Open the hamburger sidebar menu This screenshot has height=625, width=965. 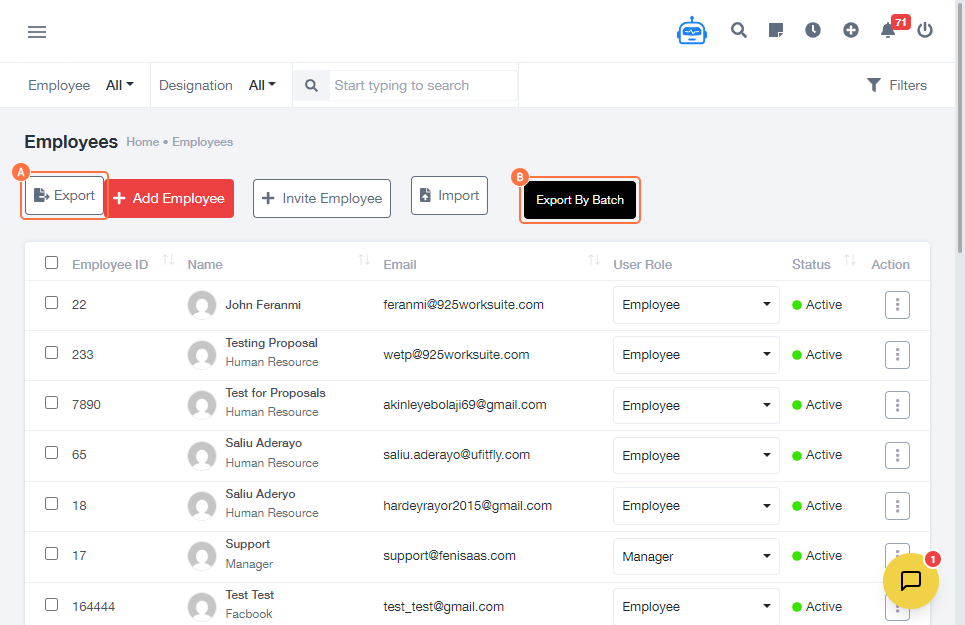(37, 32)
